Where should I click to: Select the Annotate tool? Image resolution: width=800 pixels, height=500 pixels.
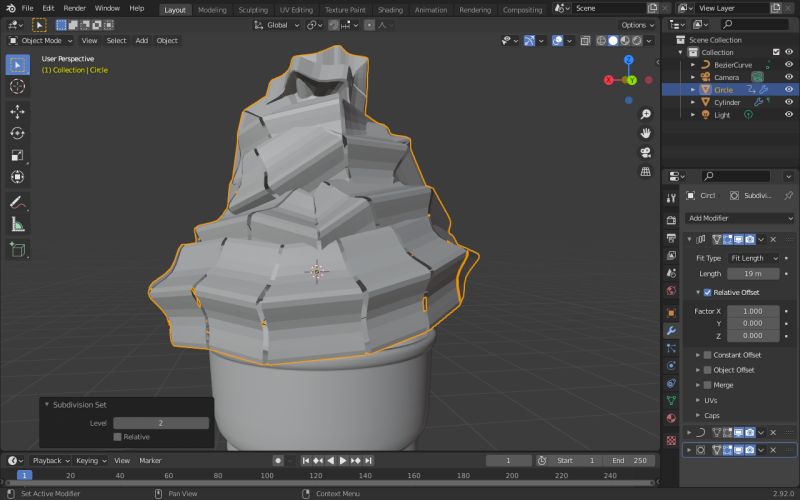tap(17, 203)
